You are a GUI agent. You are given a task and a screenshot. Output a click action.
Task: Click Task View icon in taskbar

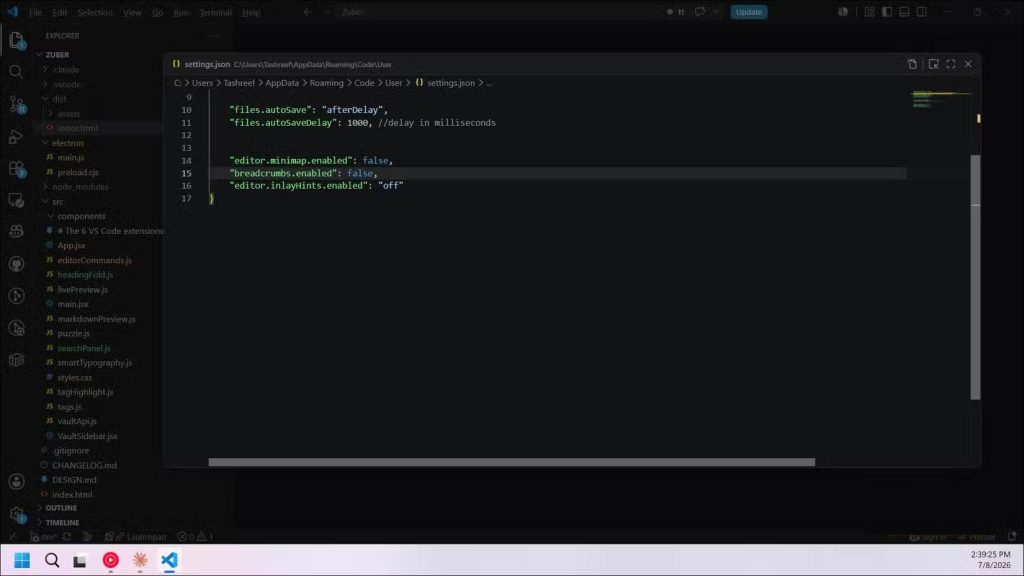tap(80, 560)
